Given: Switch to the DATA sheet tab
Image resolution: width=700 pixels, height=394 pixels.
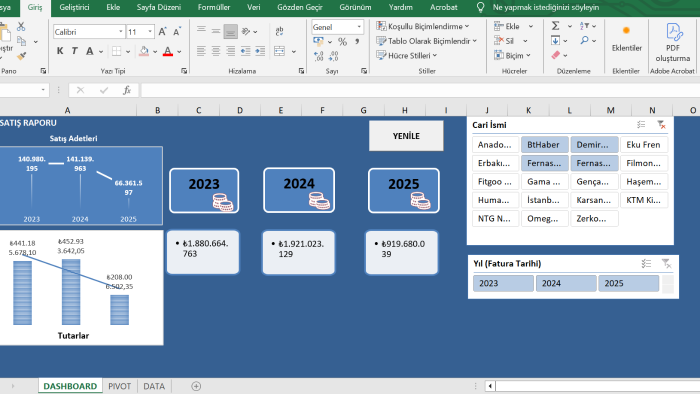Looking at the screenshot, I should tap(154, 386).
